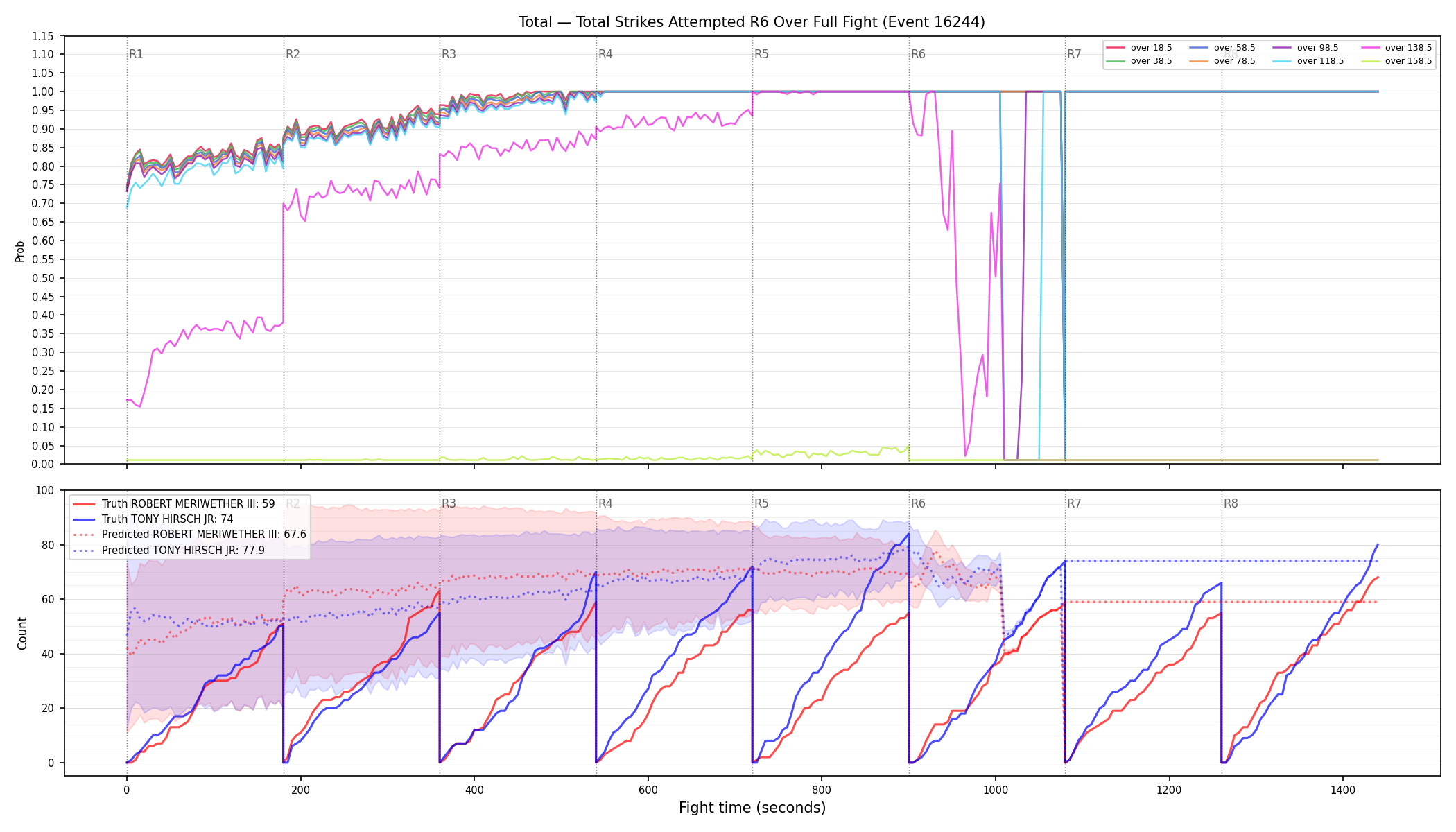Viewport: 1456px width, 832px height.
Task: Select the 'over 38.5' legend label
Action: click(x=1151, y=61)
